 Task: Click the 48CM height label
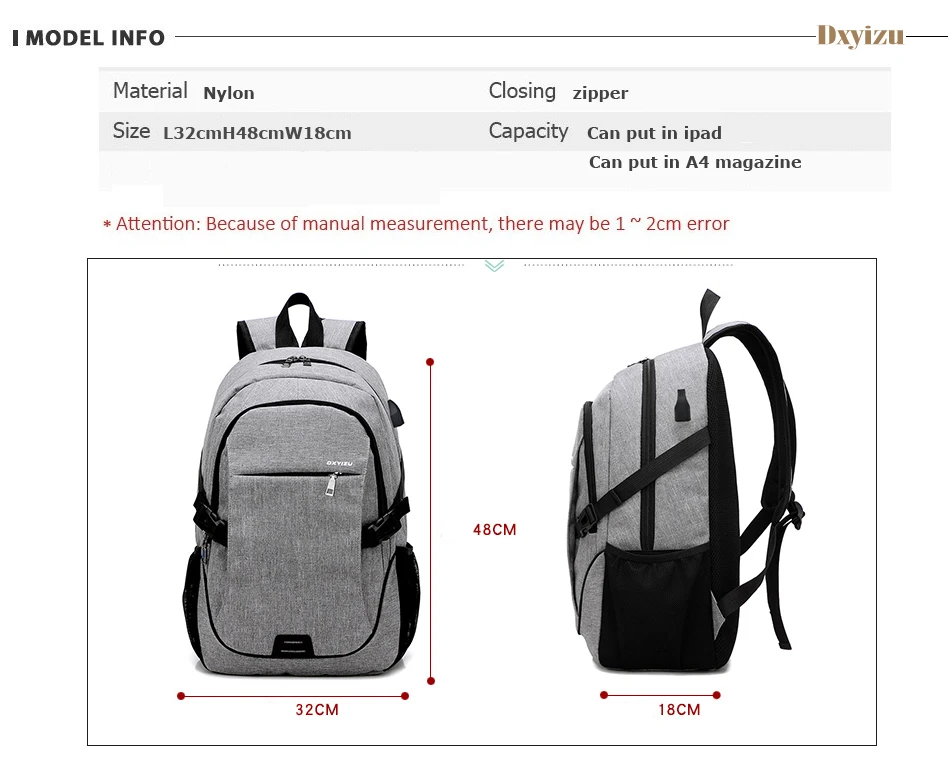(494, 530)
